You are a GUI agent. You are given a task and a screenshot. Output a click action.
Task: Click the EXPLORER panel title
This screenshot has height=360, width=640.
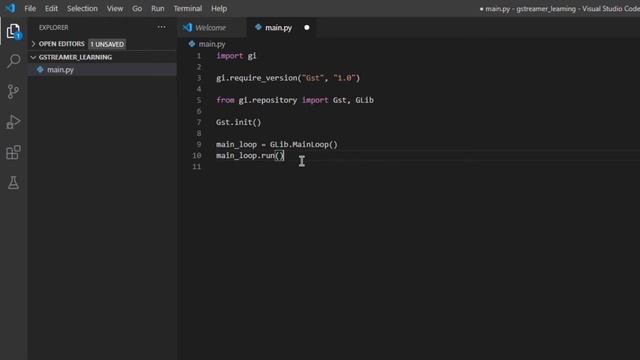click(53, 27)
